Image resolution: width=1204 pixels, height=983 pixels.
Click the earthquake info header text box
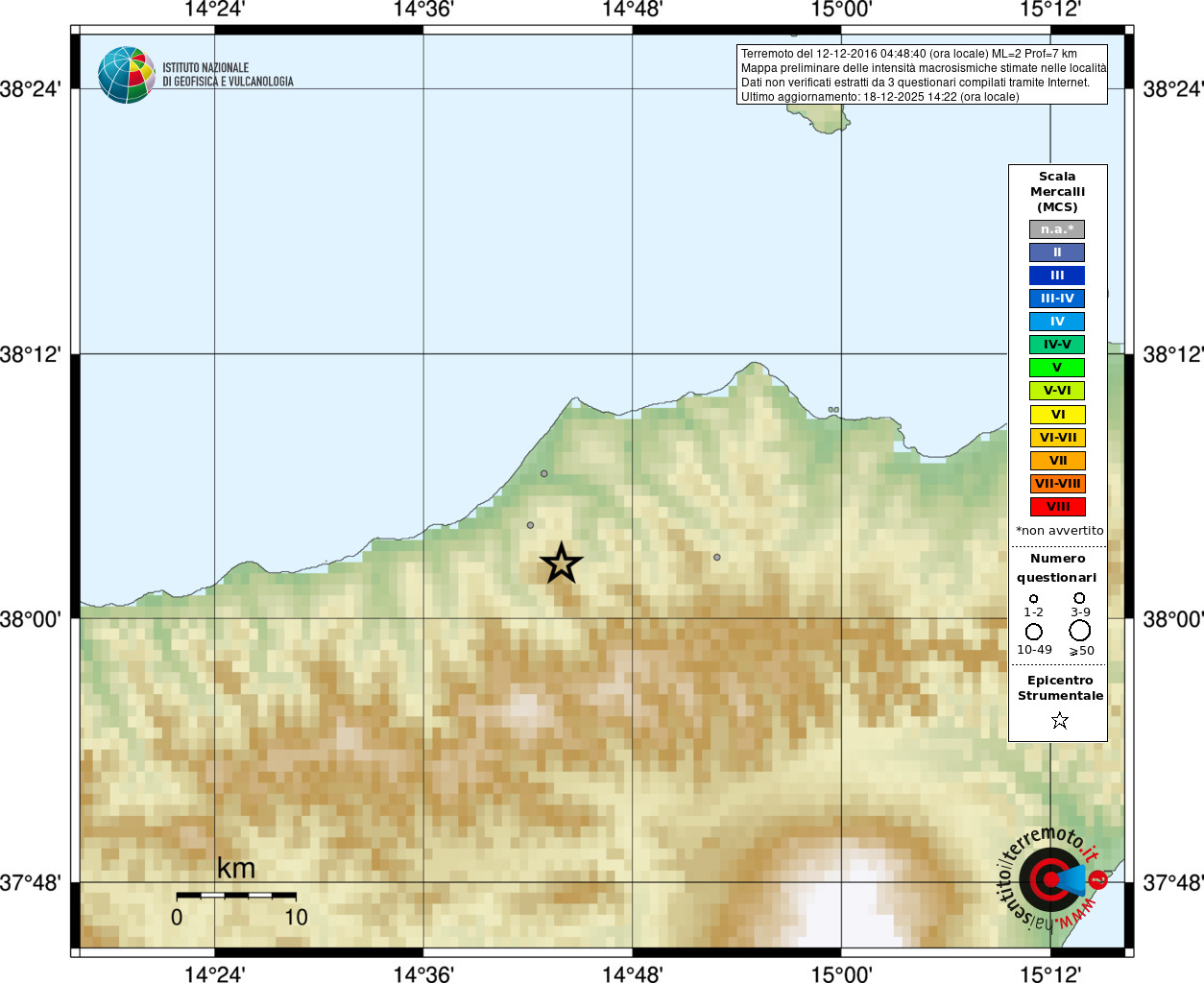[922, 75]
